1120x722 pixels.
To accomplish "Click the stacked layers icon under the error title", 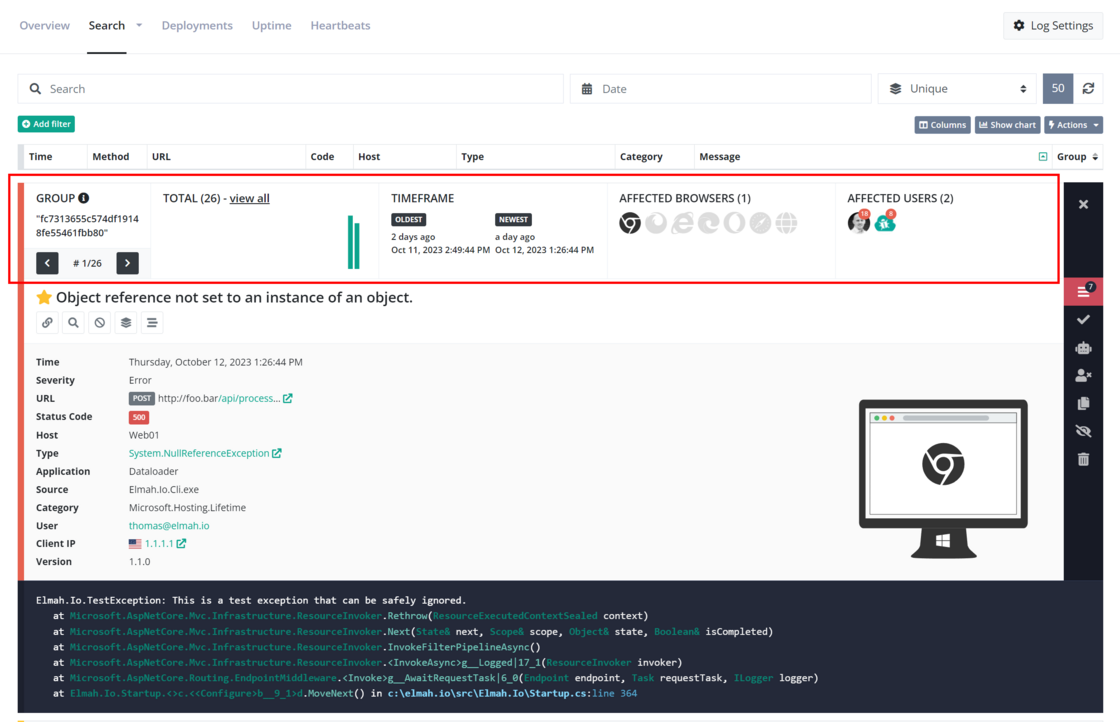I will pos(126,323).
